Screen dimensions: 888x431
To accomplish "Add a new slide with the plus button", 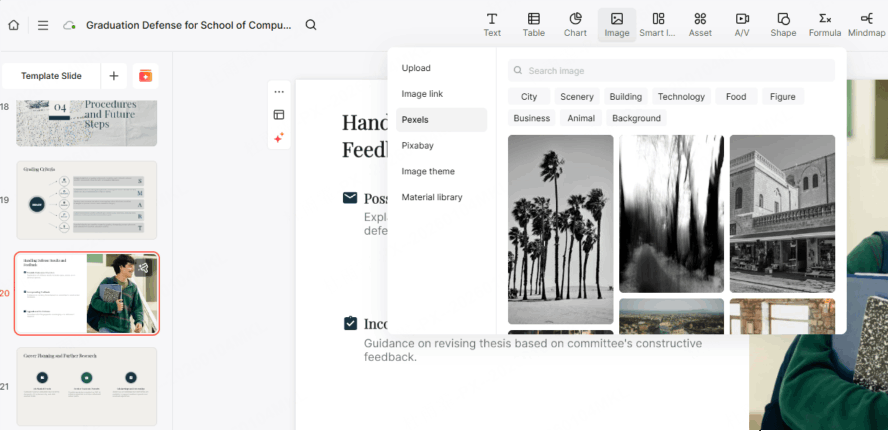I will click(114, 76).
